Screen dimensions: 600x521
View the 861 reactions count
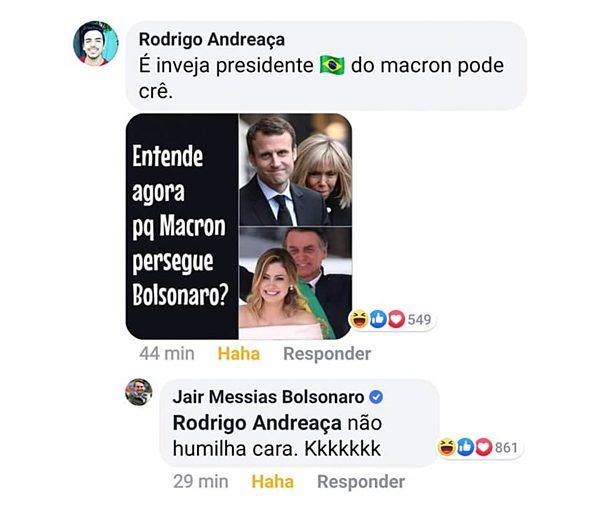point(506,447)
